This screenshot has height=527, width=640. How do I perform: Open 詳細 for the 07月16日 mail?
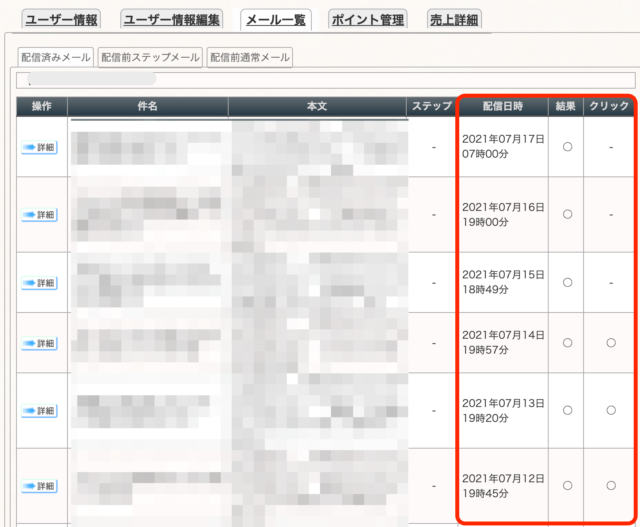coord(39,215)
